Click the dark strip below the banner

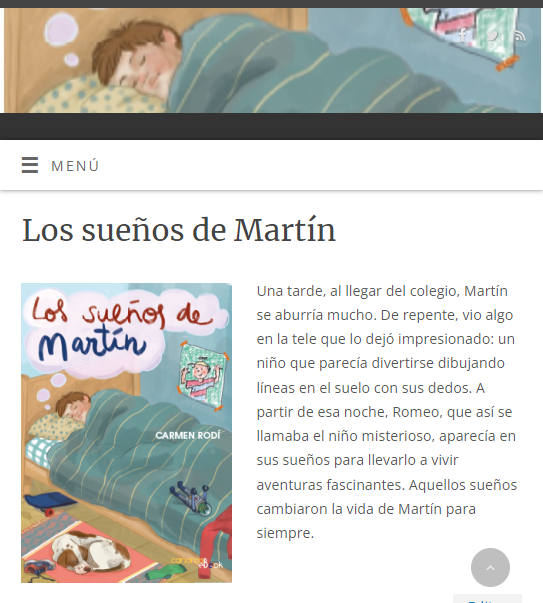tap(272, 126)
